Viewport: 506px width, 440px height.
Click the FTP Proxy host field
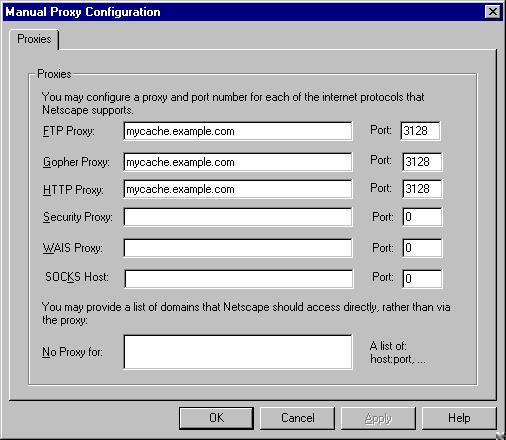pyautogui.click(x=238, y=131)
